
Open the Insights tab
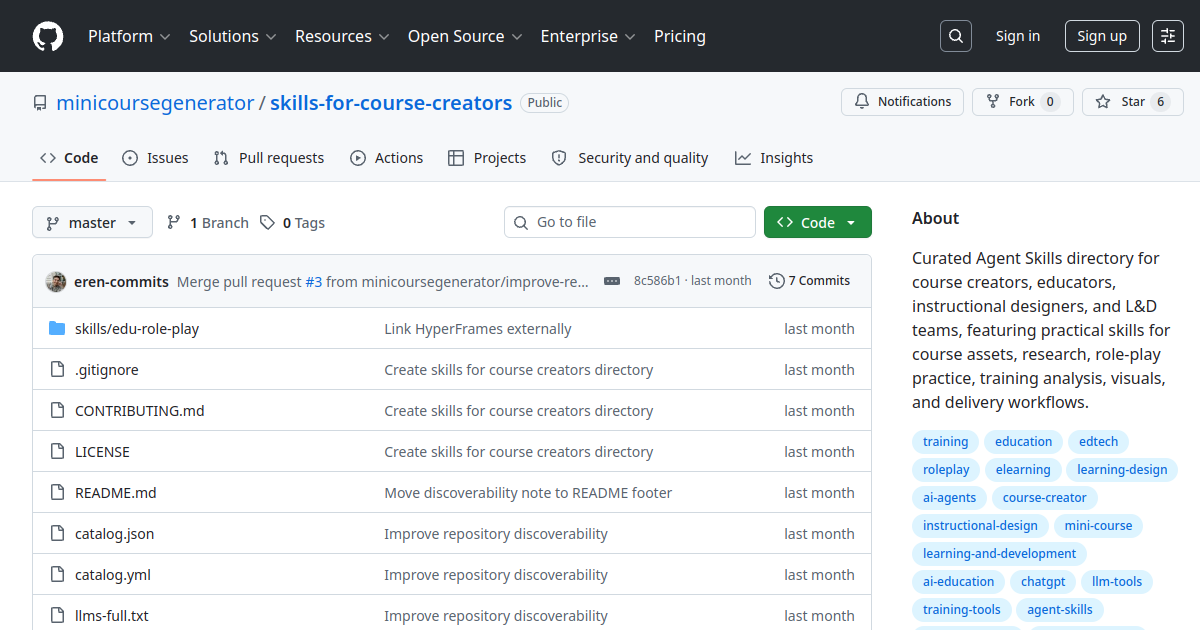(774, 158)
